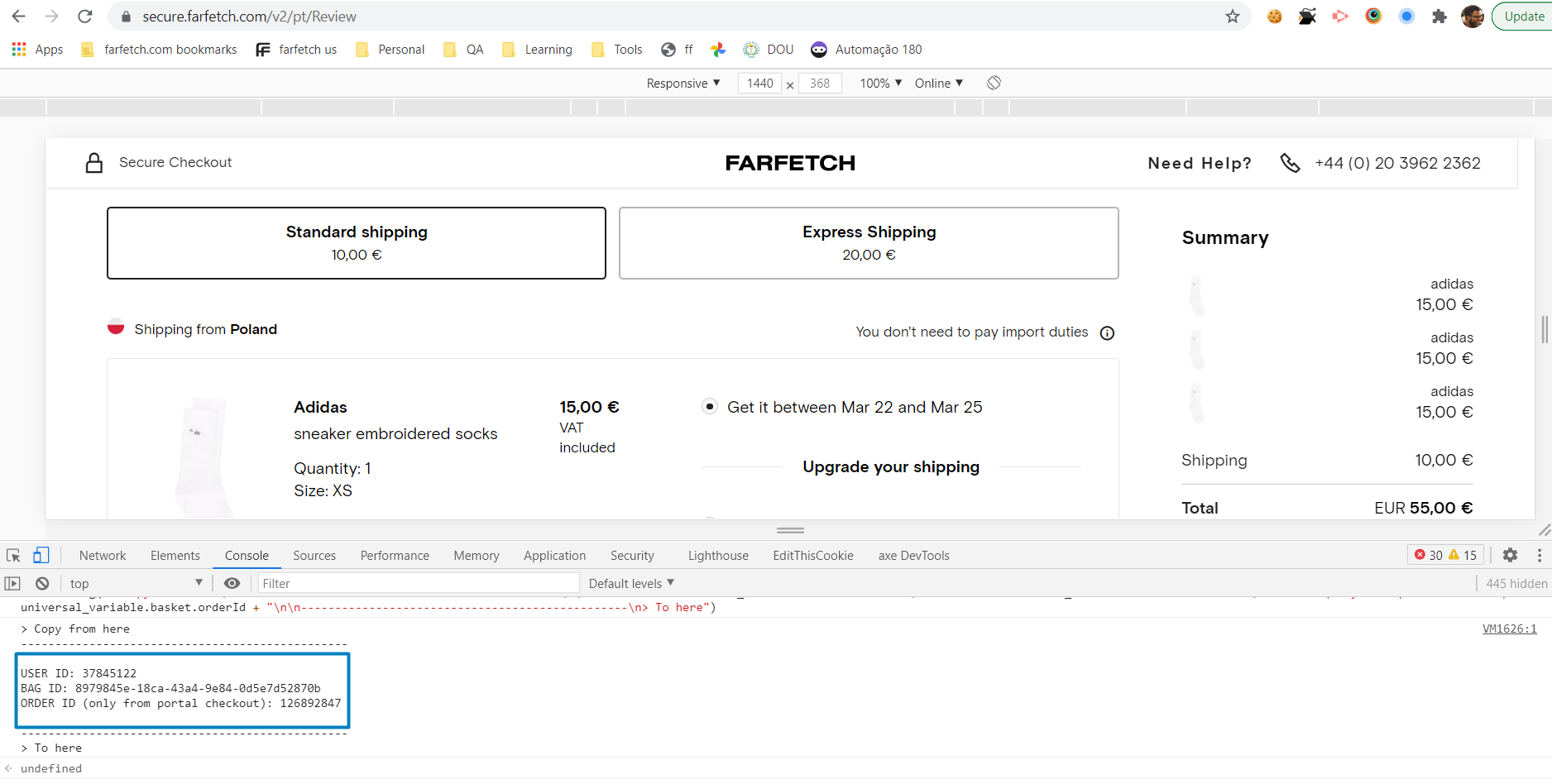The image size is (1552, 784).
Task: Click the Secure Checkout padlock icon
Action: click(94, 163)
